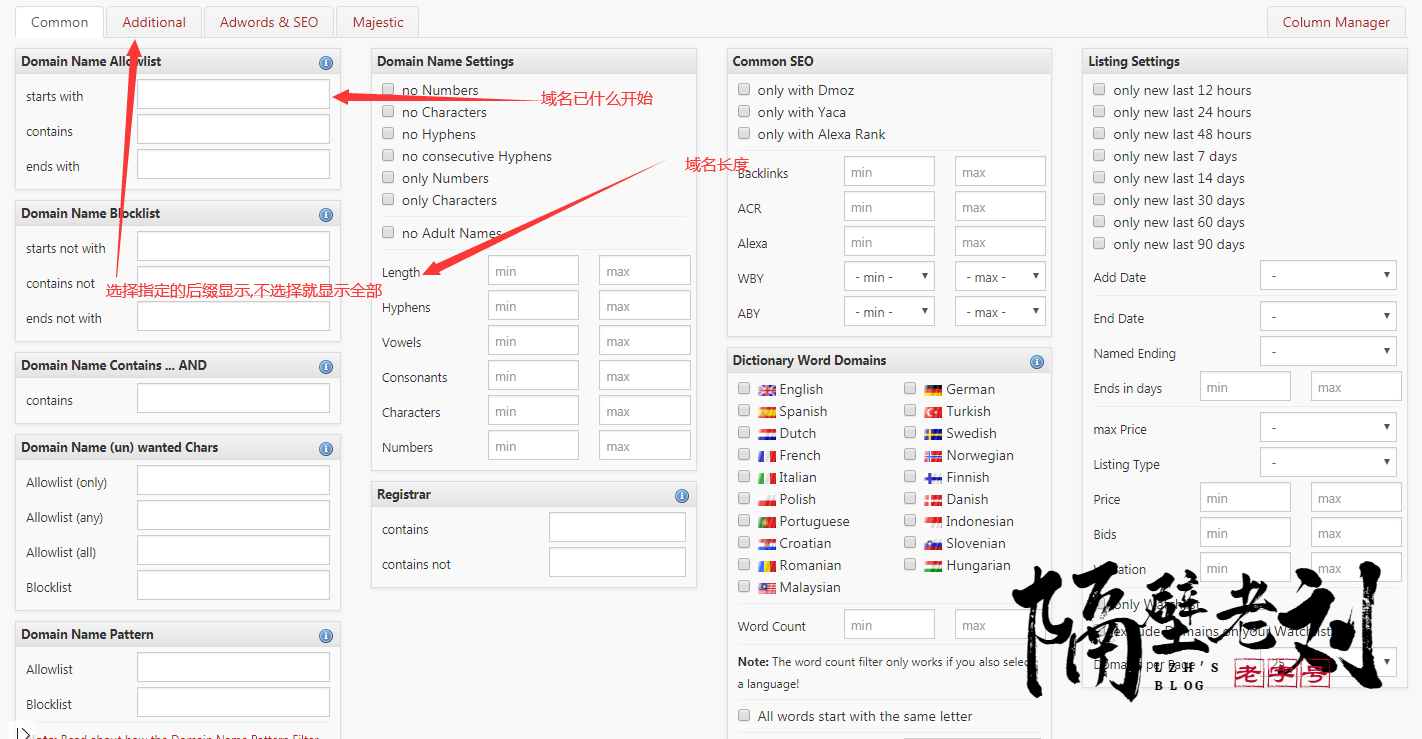
Task: Click the Vowels max field
Action: [x=645, y=341]
